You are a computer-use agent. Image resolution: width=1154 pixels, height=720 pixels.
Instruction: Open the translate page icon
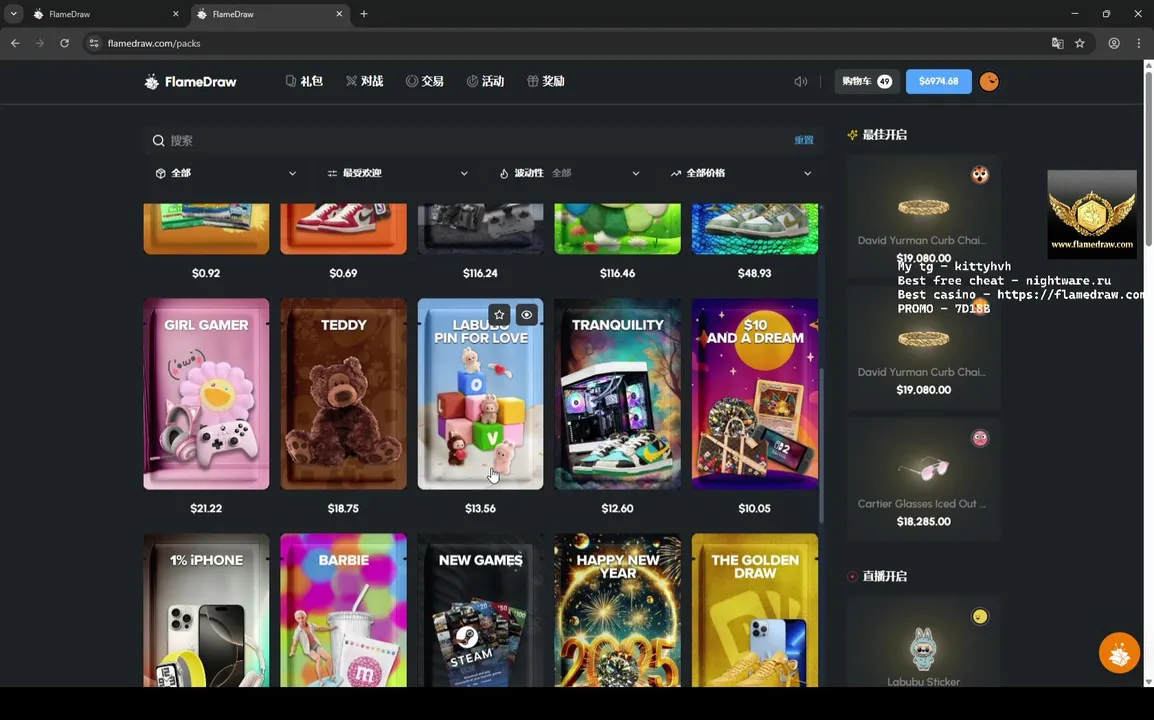tap(1058, 43)
